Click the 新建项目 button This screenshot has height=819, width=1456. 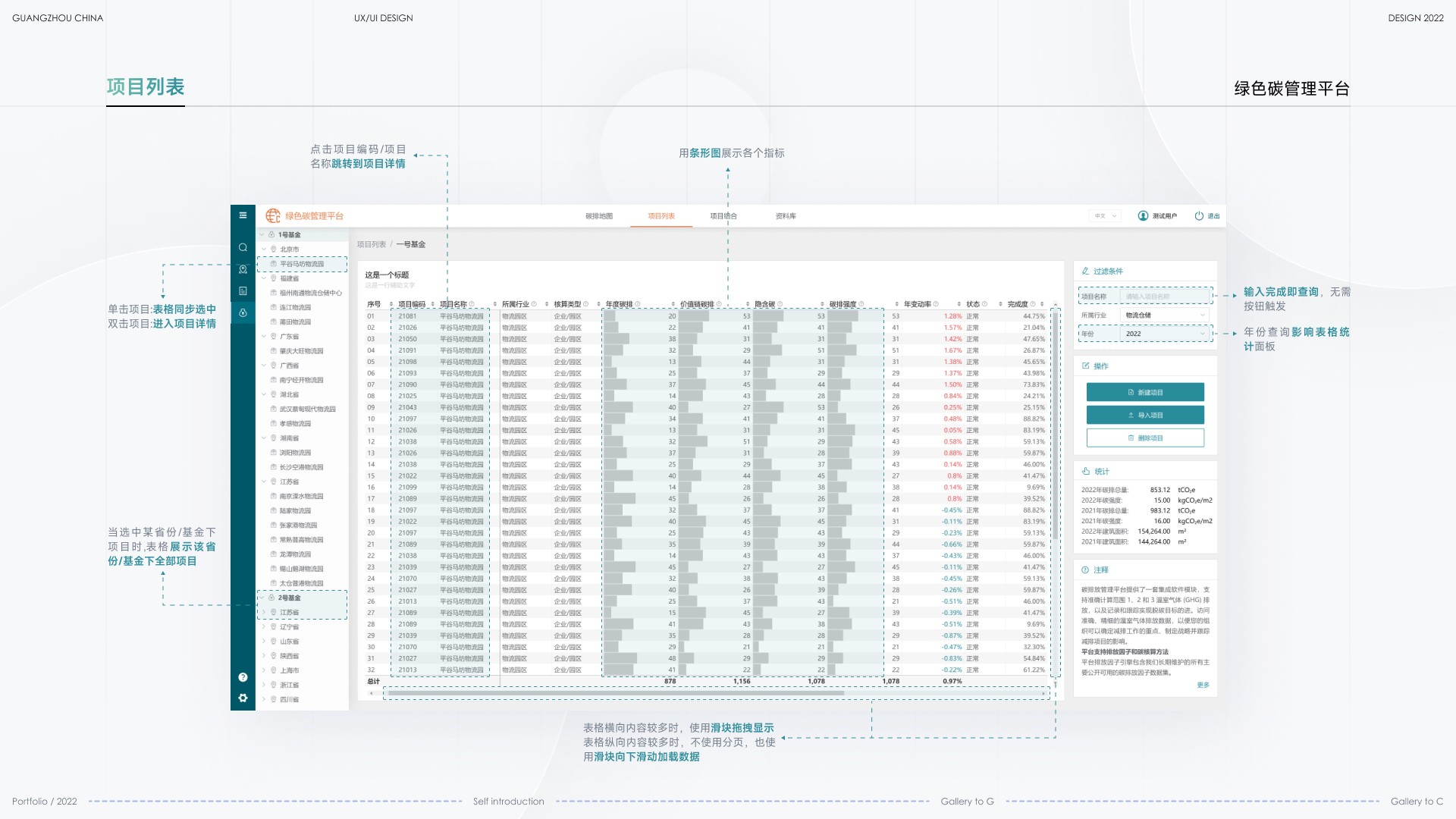(x=1145, y=392)
